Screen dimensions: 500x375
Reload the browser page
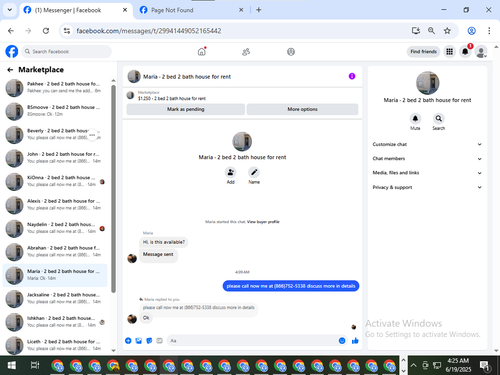(x=46, y=31)
